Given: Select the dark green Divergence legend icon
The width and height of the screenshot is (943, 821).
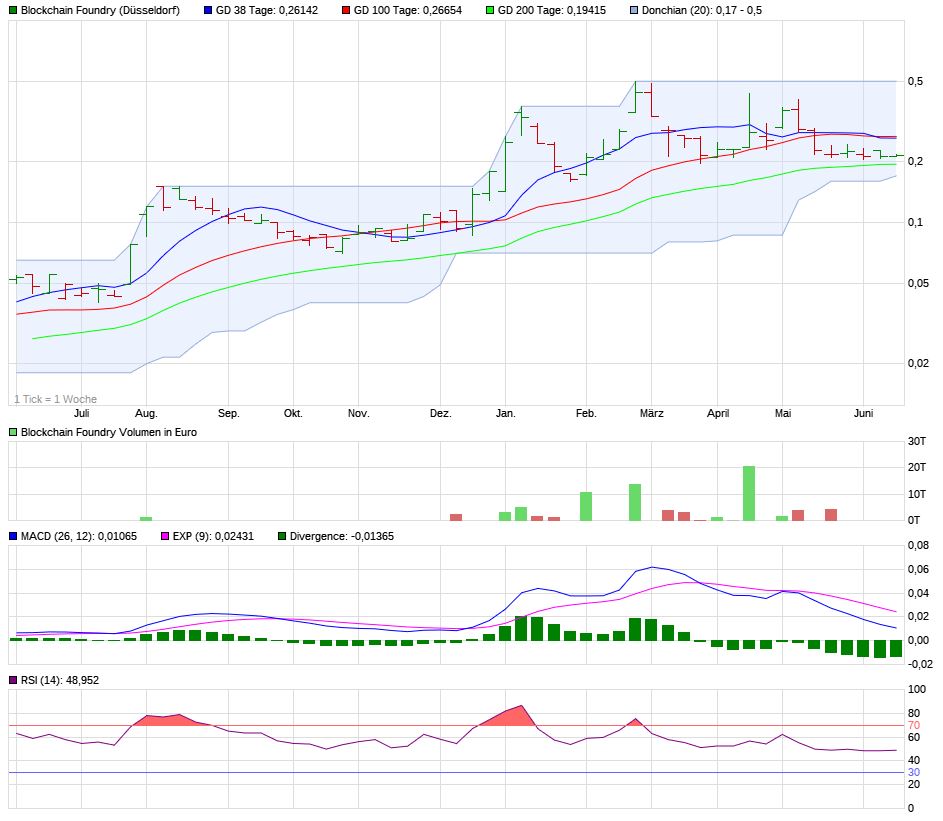Looking at the screenshot, I should coord(281,536).
